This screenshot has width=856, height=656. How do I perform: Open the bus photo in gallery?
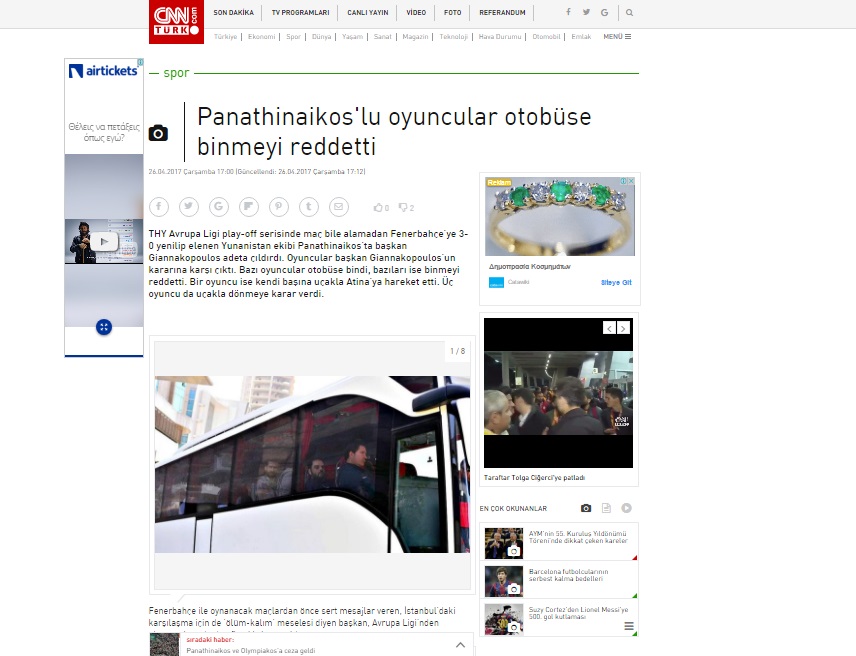pyautogui.click(x=312, y=464)
